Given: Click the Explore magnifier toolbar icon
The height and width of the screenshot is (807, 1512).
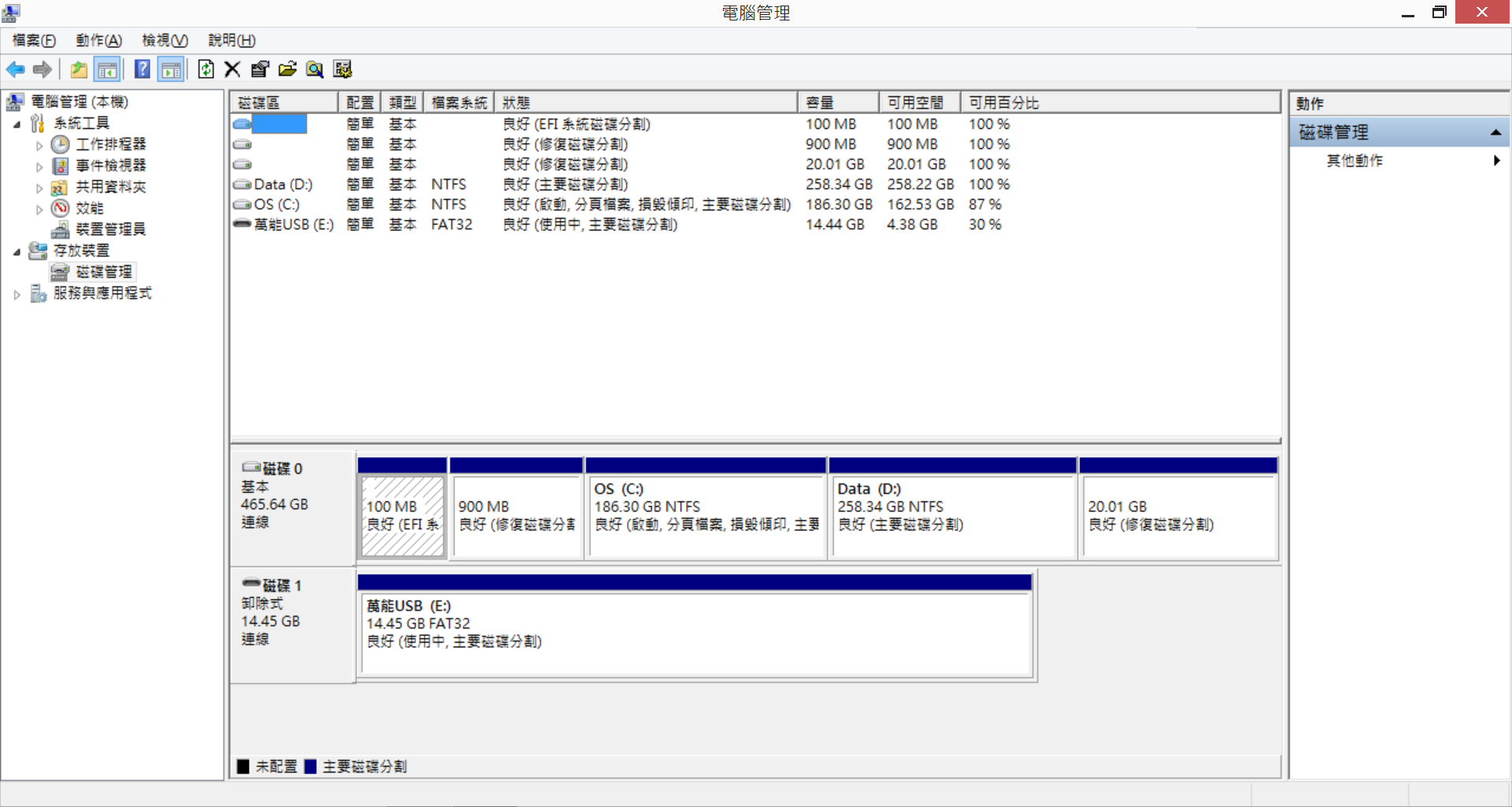Looking at the screenshot, I should coord(315,69).
